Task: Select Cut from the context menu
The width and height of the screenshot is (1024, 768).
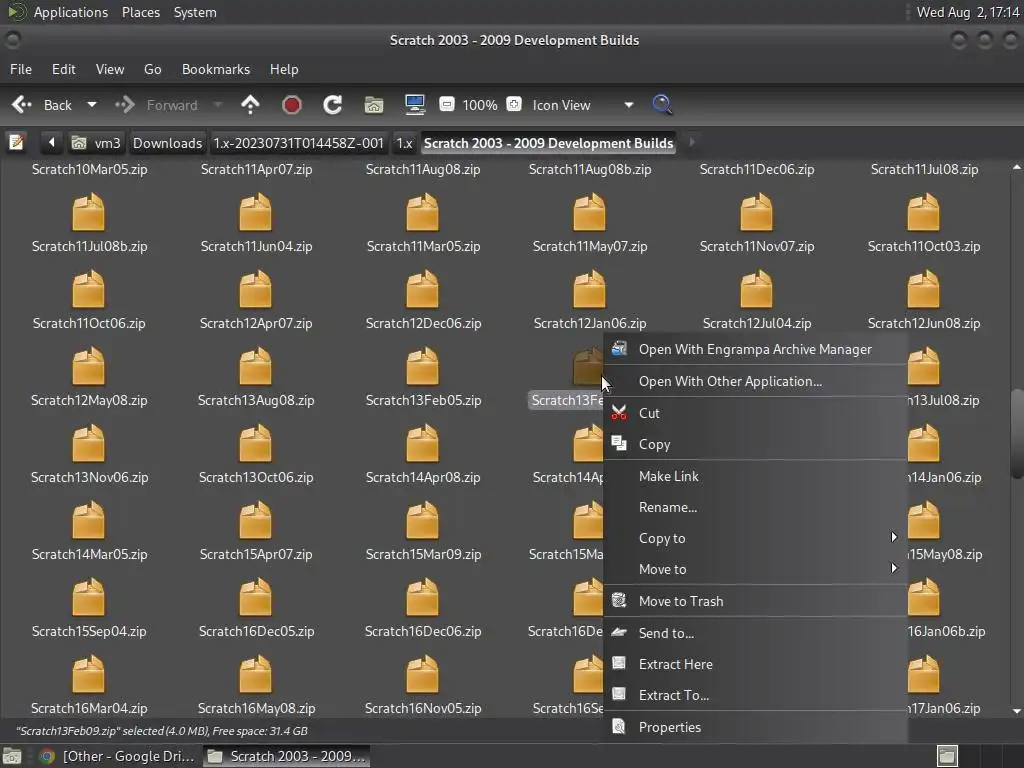Action: point(756,413)
